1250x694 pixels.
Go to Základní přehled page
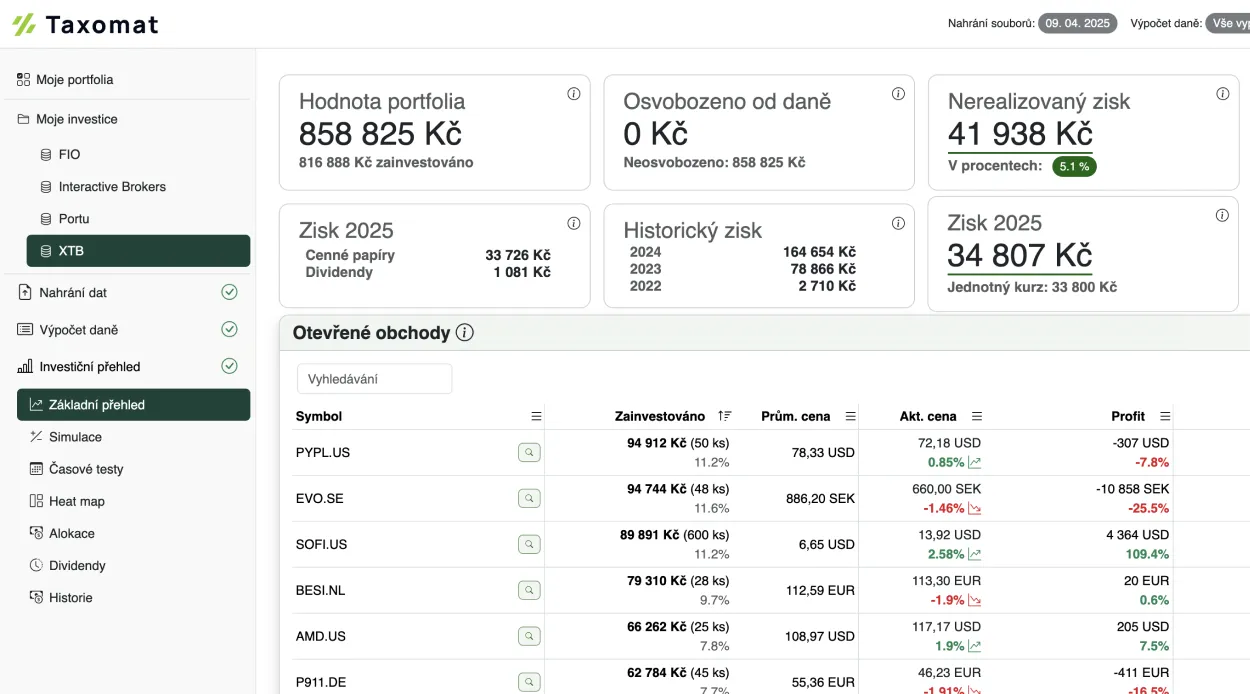[x=133, y=405]
